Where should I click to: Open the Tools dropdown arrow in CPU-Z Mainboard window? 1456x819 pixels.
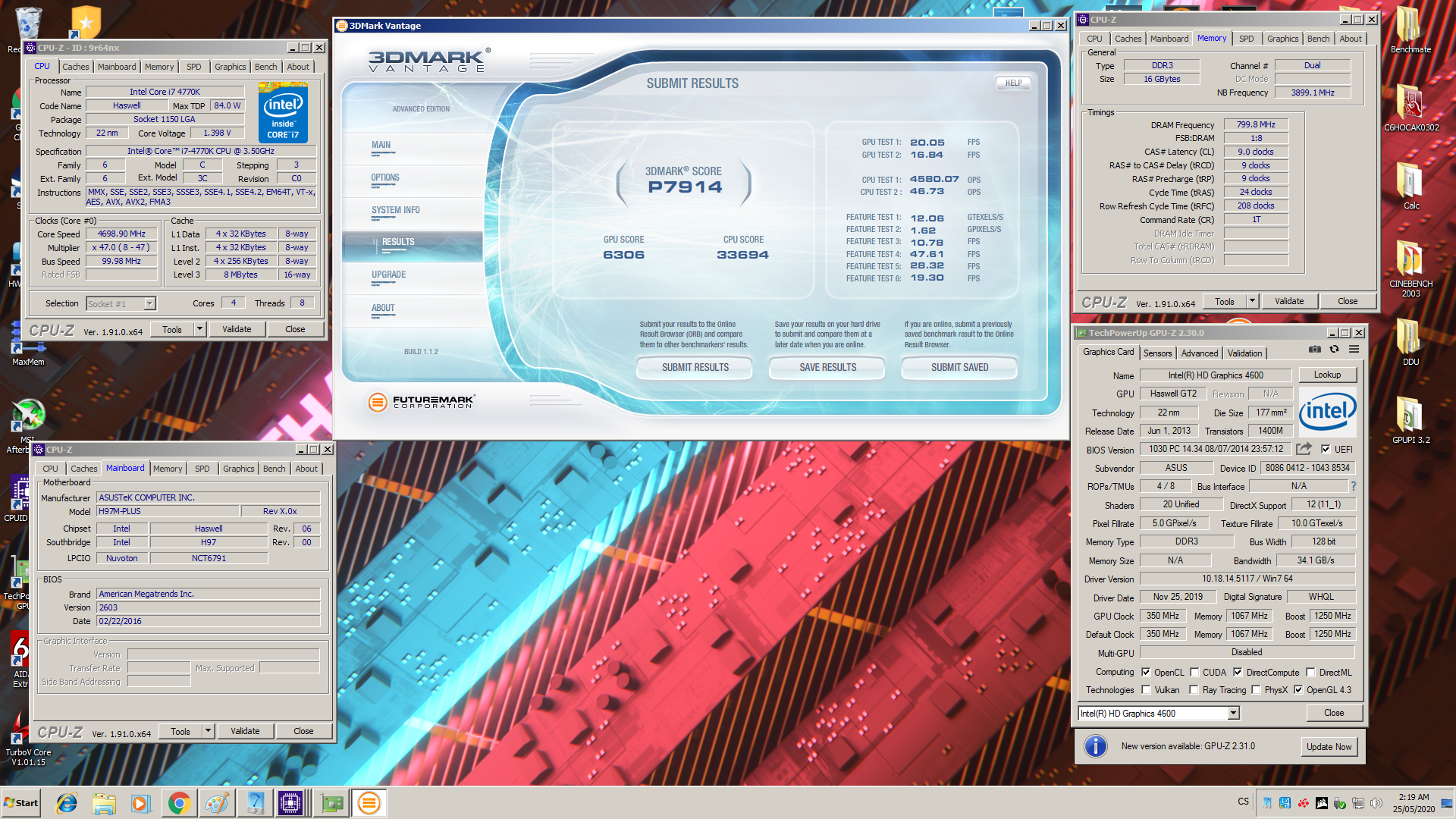point(208,731)
